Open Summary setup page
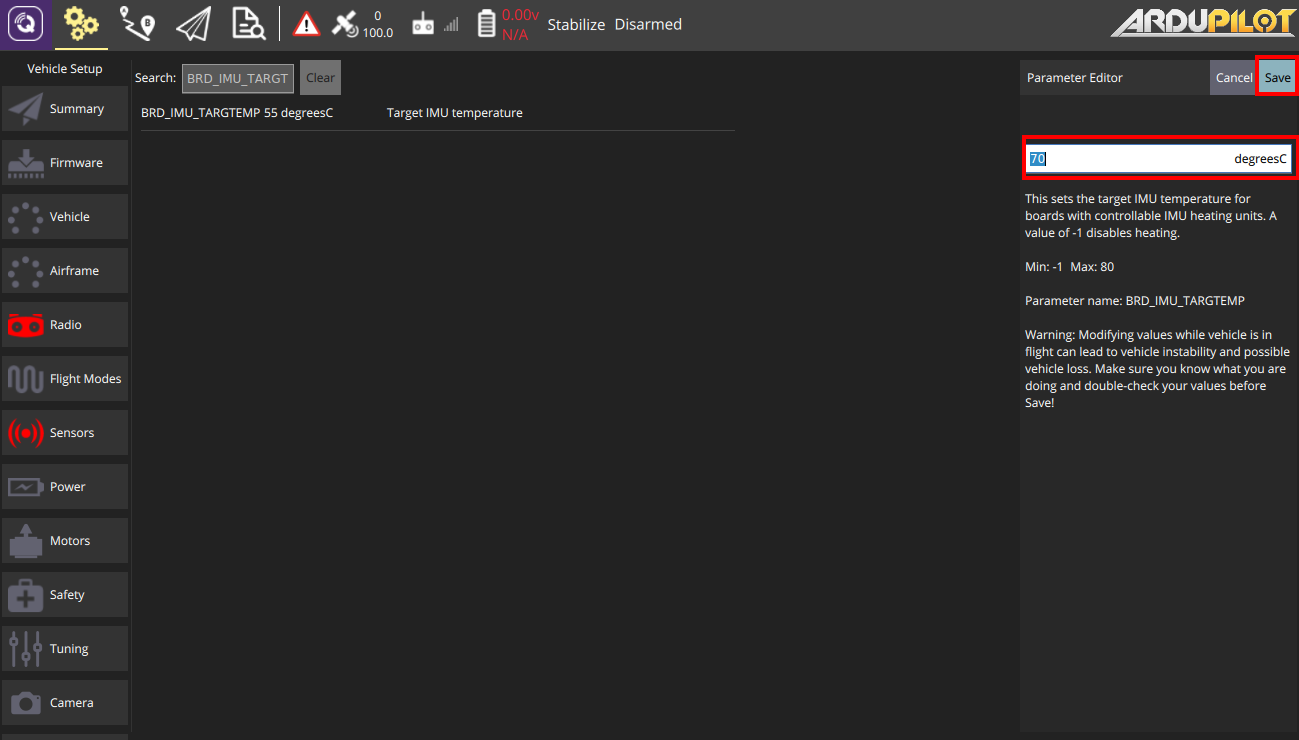This screenshot has height=740, width=1299. click(65, 108)
